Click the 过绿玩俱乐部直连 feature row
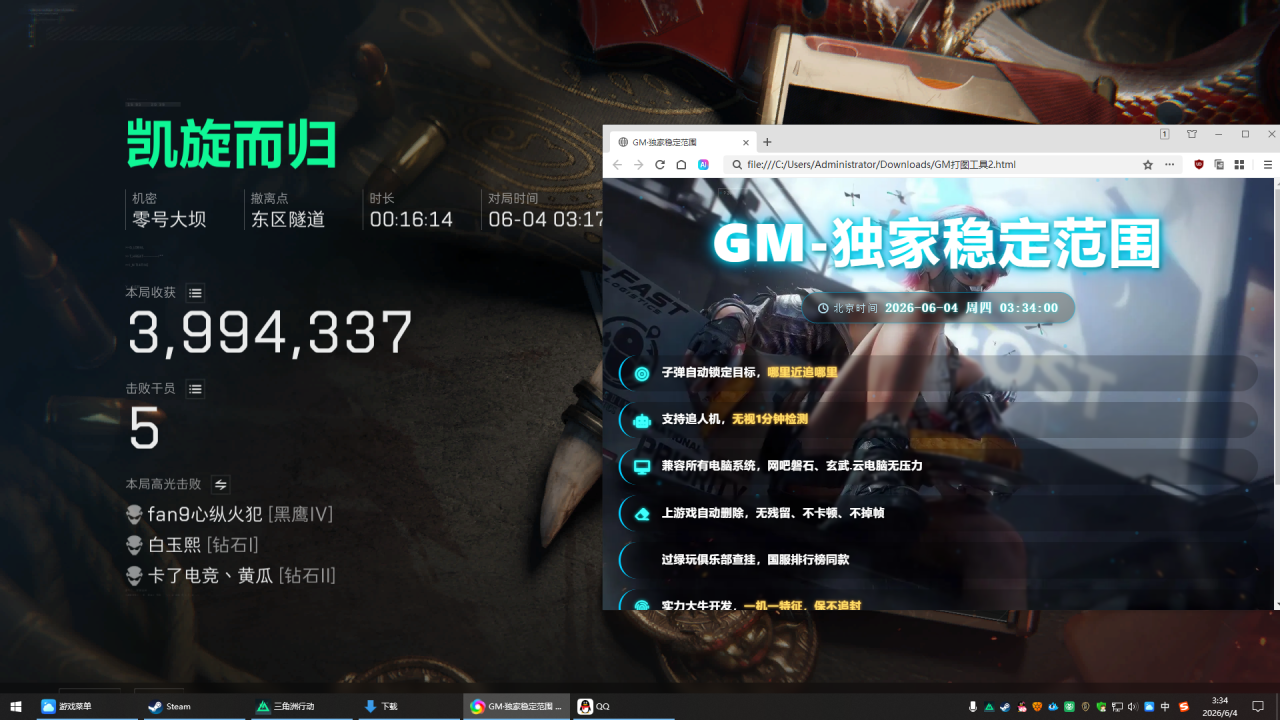This screenshot has height=720, width=1280. [938, 560]
